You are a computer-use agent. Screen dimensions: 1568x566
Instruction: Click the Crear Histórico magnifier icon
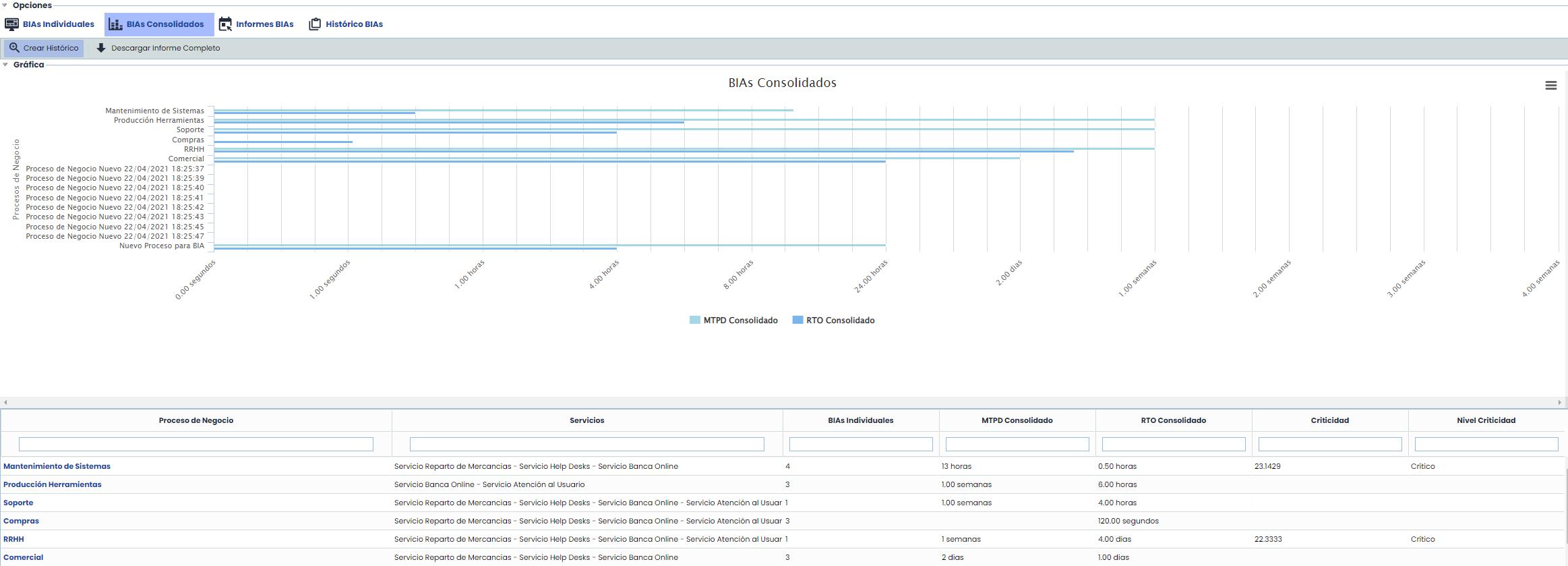[14, 48]
